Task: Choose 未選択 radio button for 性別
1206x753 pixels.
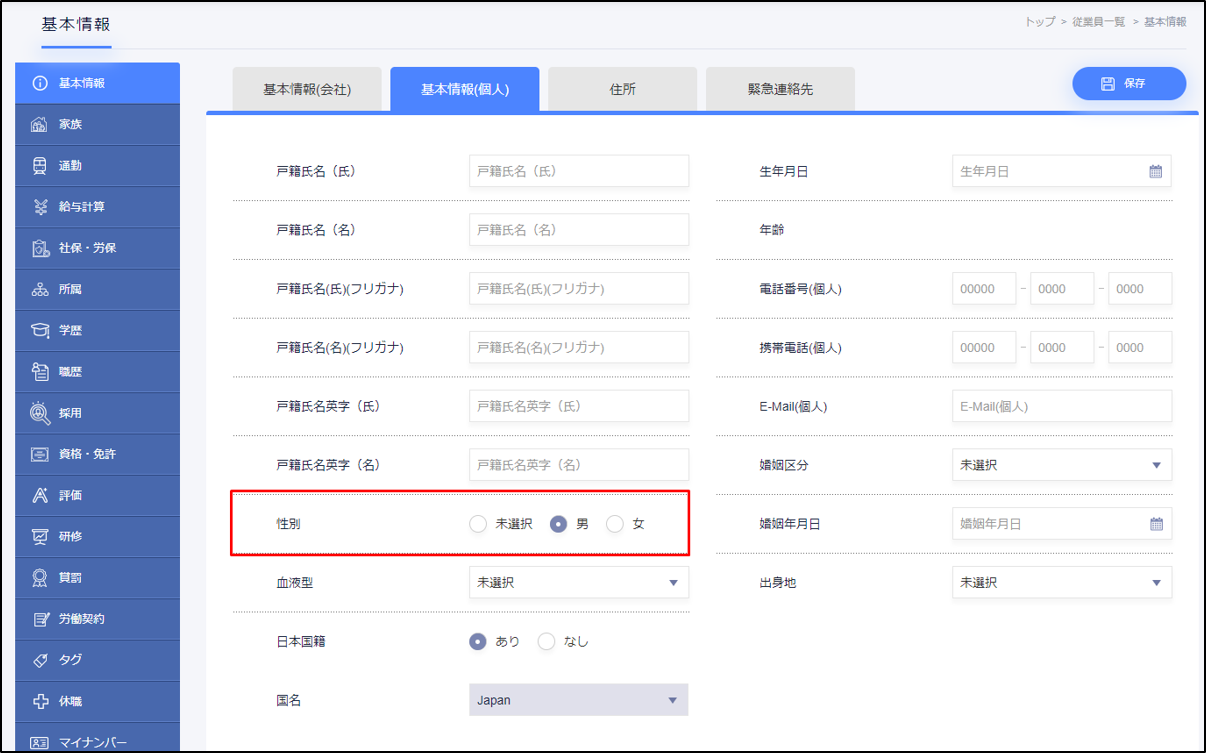Action: click(478, 524)
